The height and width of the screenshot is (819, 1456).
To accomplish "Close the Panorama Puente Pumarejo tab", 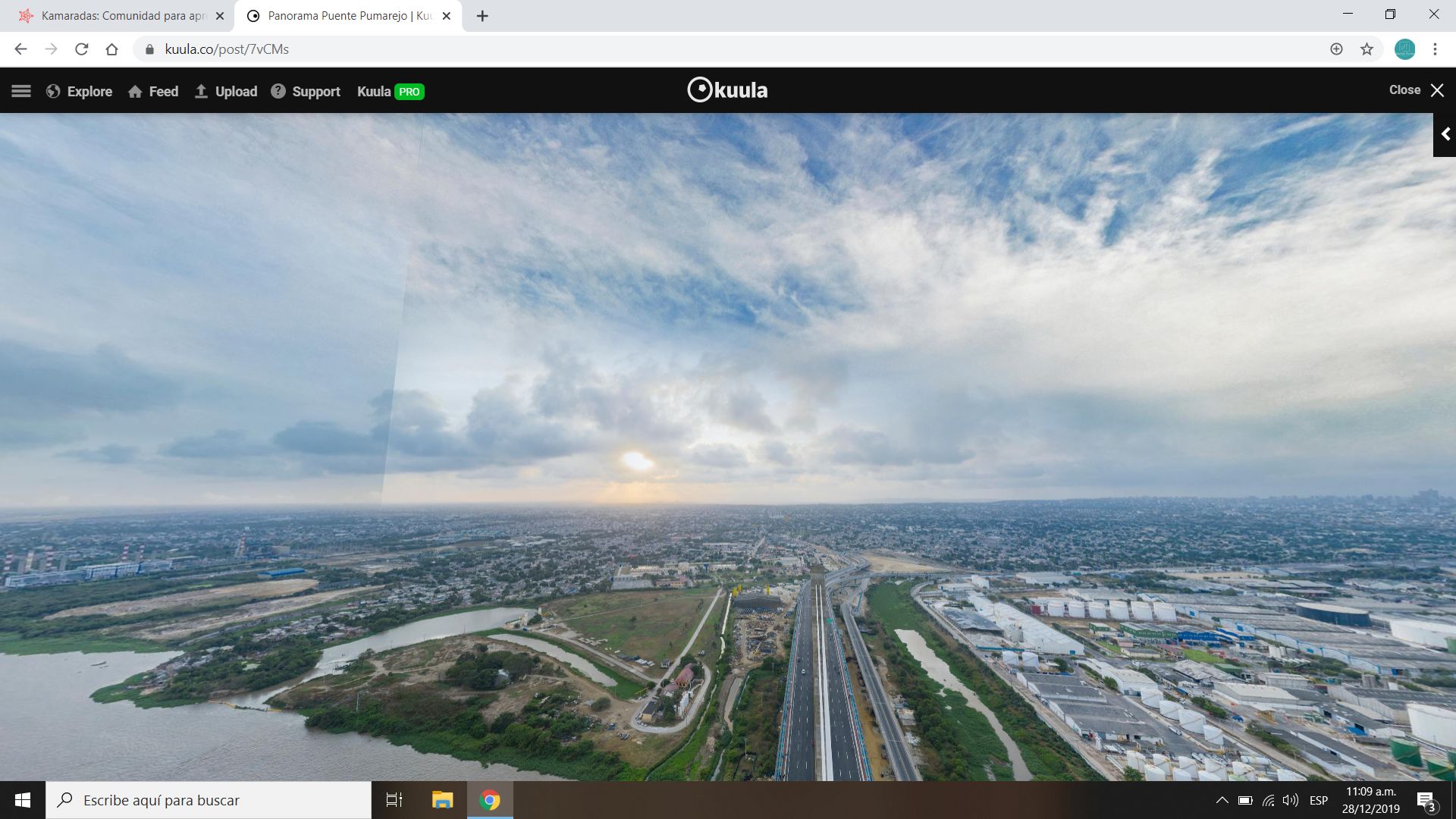I will (x=446, y=16).
